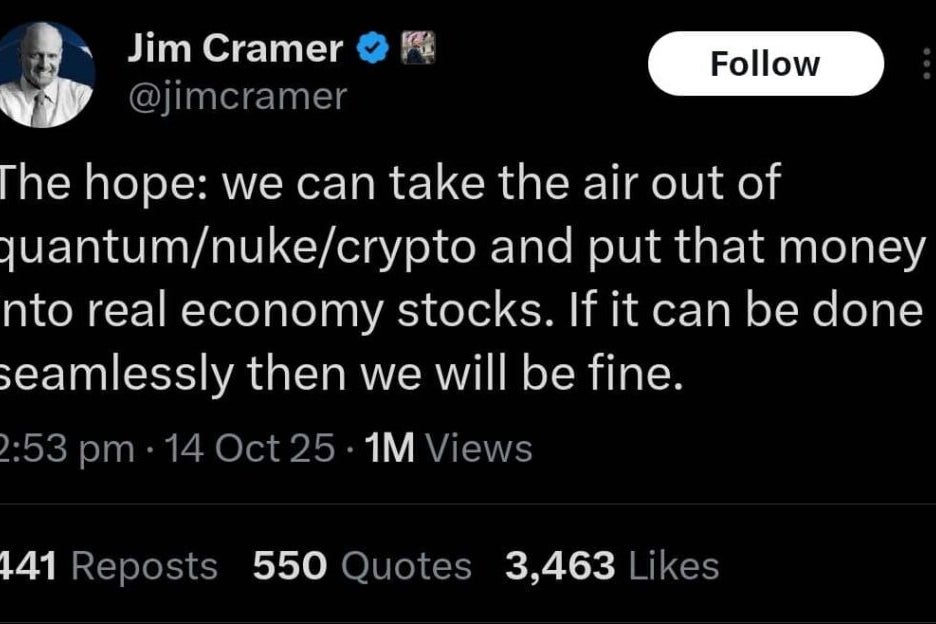Open the 550 Quotes list
The image size is (936, 624).
[362, 567]
